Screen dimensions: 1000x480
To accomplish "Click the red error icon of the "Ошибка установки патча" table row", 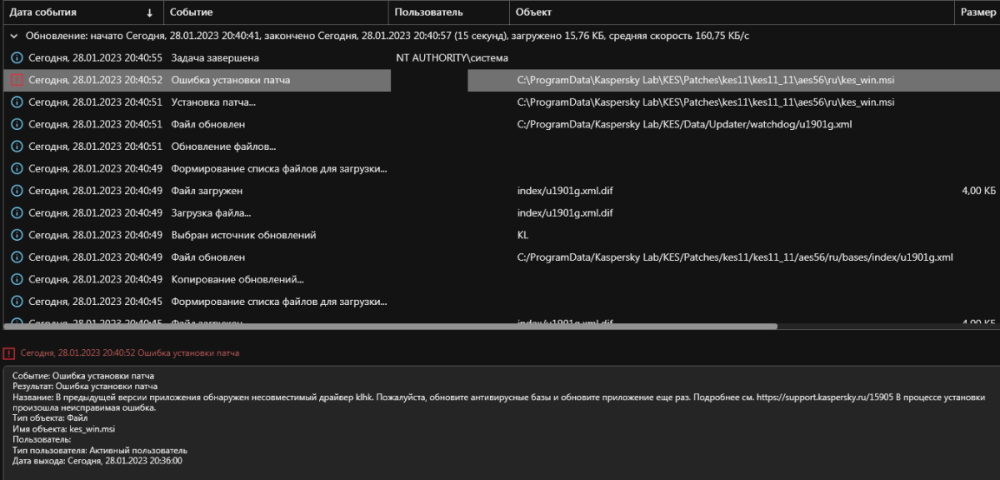I will point(17,80).
